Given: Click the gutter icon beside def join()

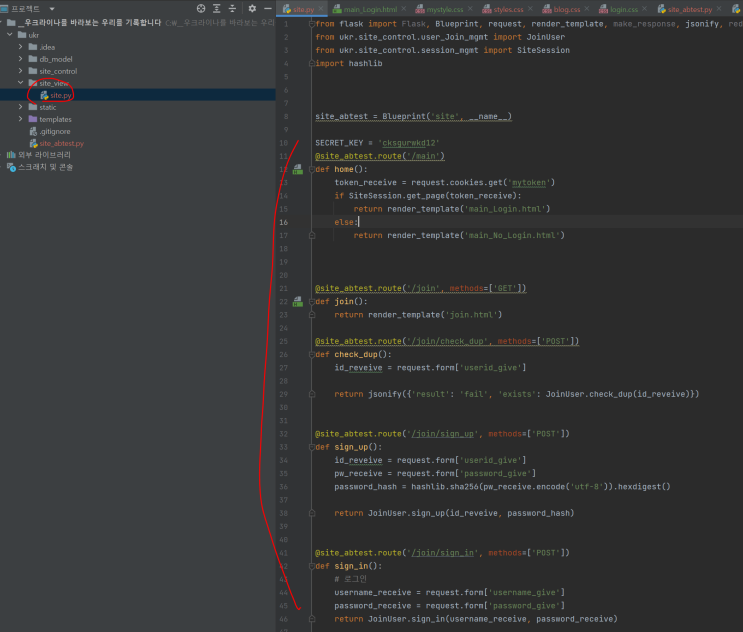Looking at the screenshot, I should pos(297,301).
